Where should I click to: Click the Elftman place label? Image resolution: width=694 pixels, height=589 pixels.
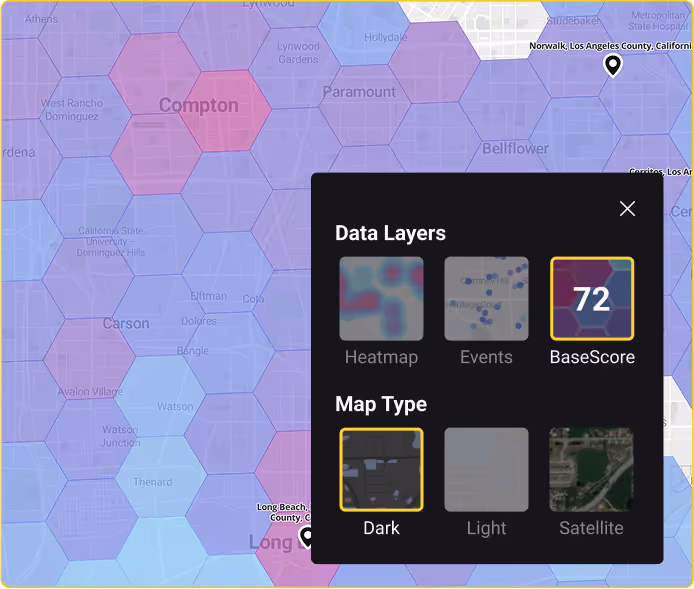click(208, 296)
